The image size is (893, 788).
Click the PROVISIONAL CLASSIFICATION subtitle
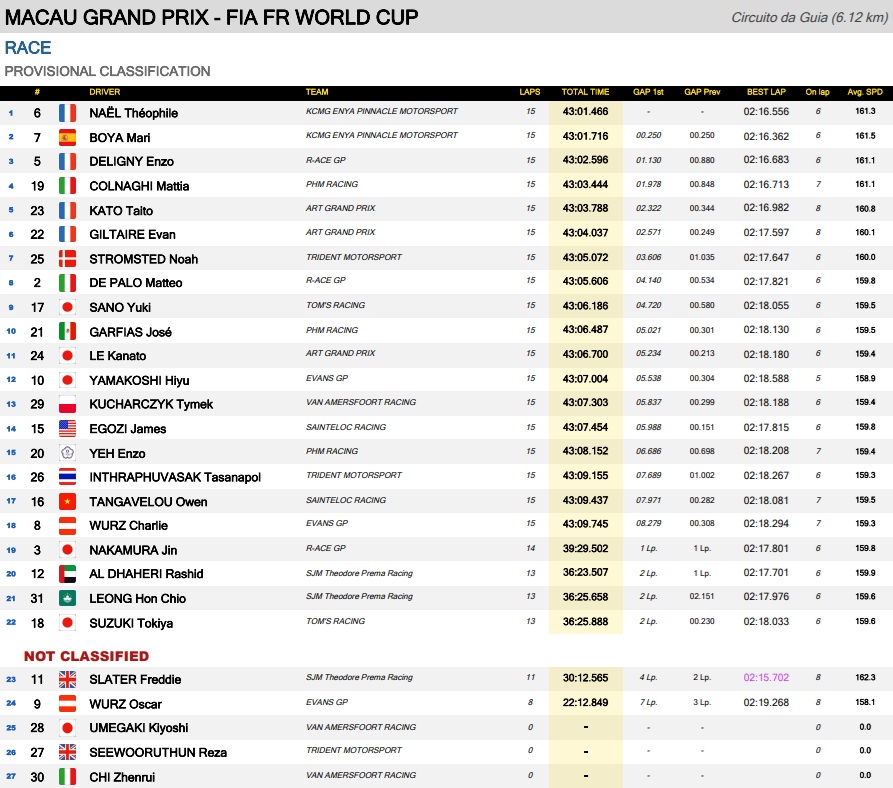coord(108,71)
